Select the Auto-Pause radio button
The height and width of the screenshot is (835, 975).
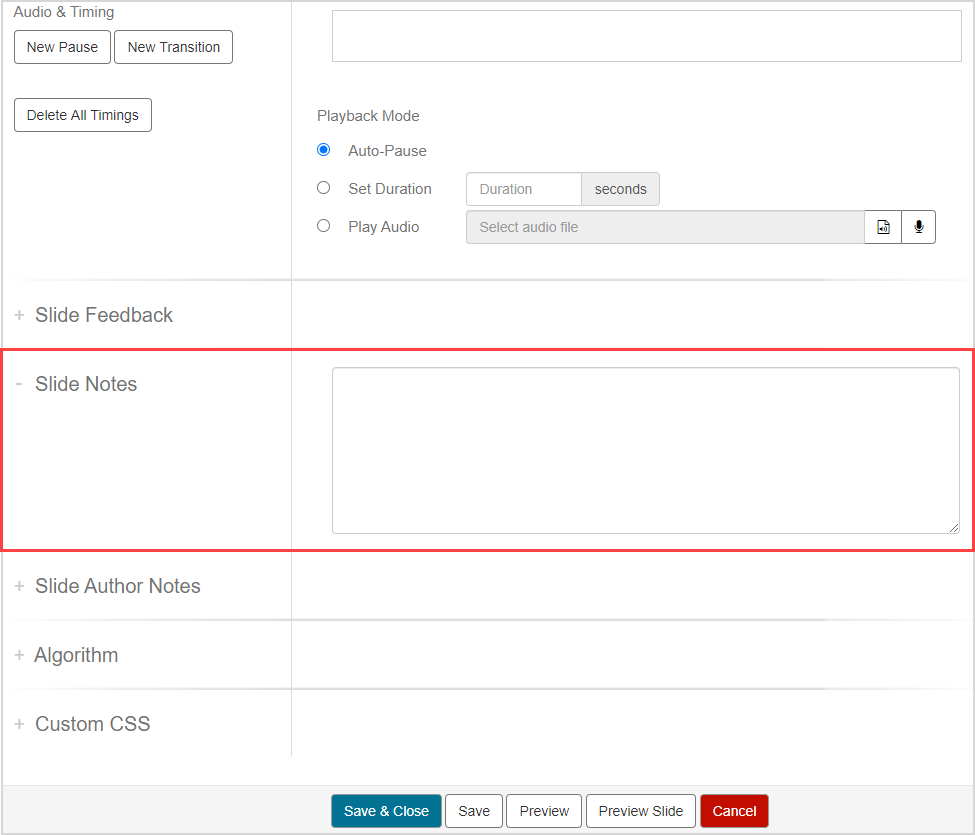(x=323, y=150)
